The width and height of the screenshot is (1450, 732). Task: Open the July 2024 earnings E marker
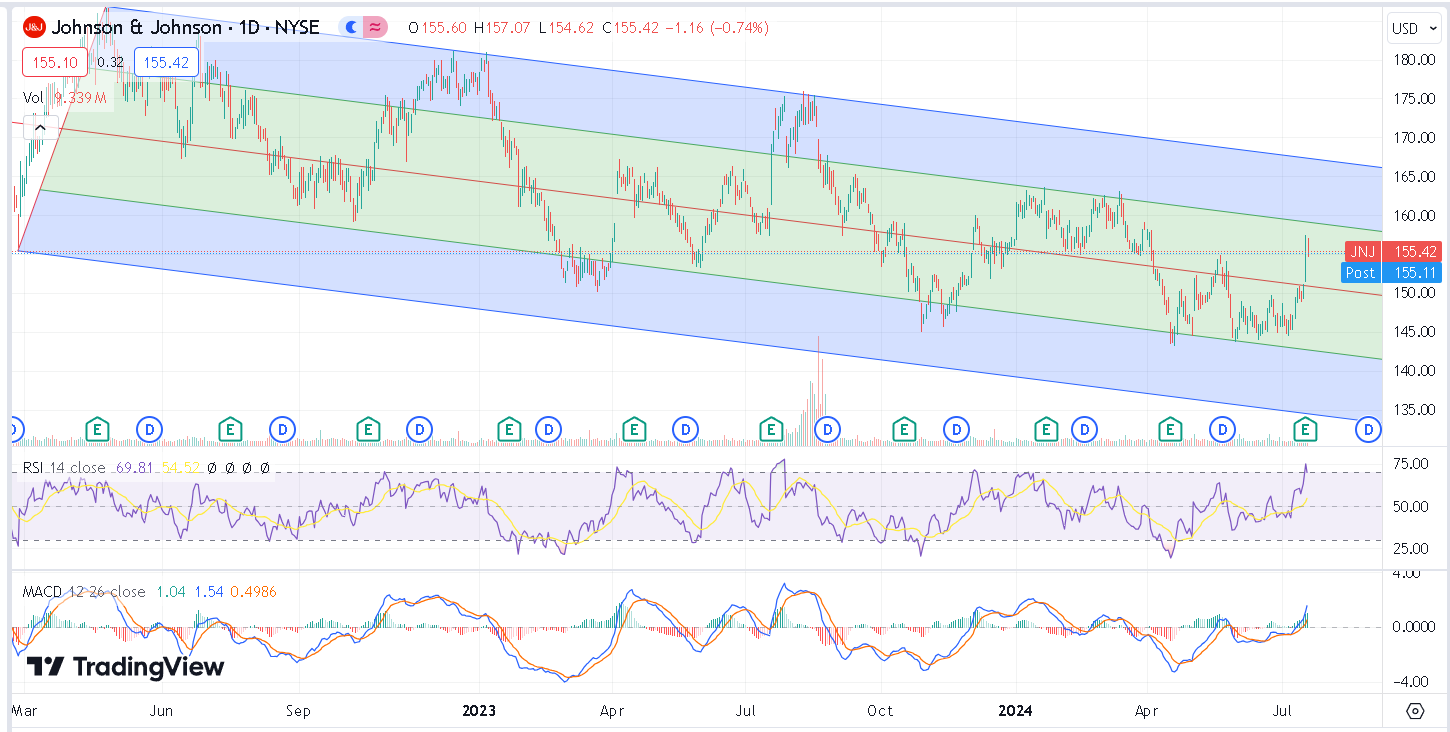click(1304, 430)
